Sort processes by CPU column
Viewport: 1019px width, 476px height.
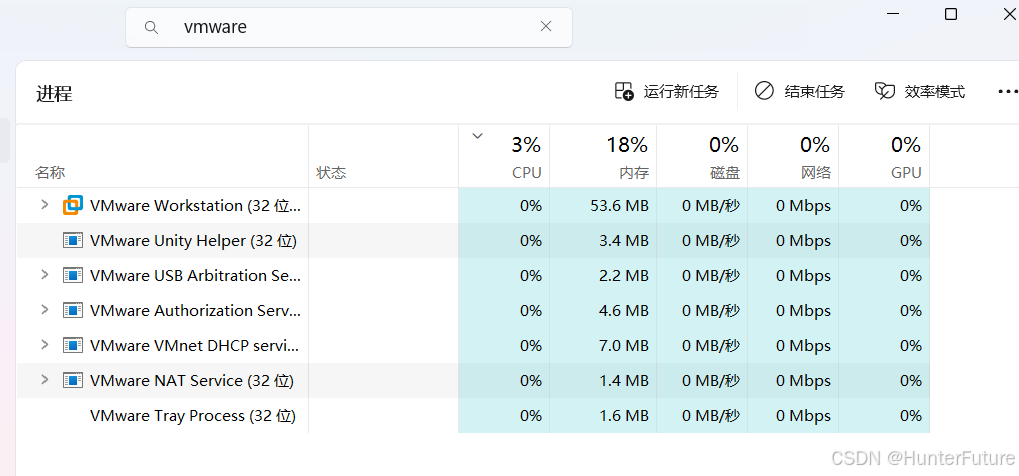[527, 173]
